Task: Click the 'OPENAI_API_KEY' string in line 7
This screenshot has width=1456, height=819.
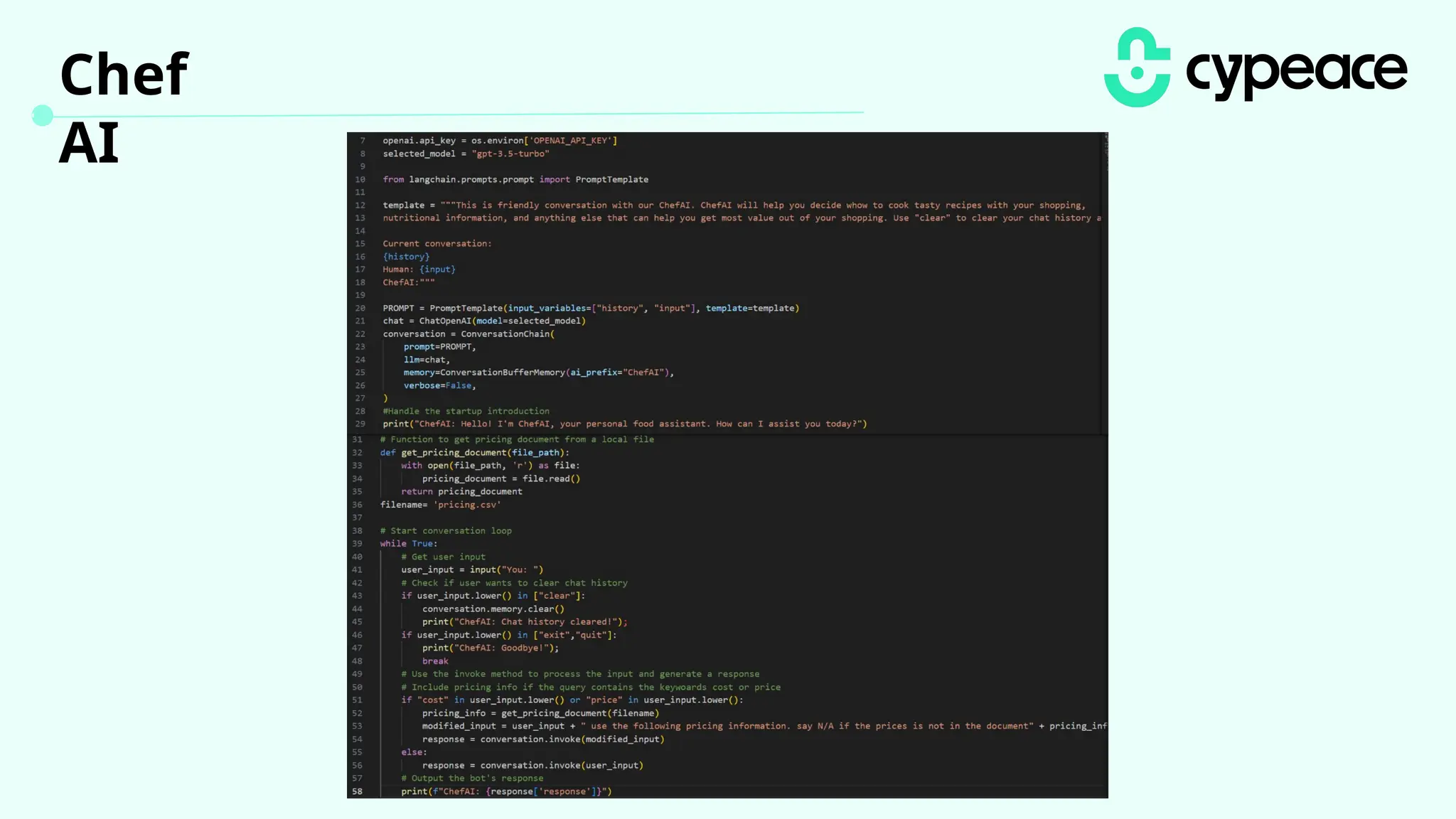Action: pyautogui.click(x=571, y=141)
